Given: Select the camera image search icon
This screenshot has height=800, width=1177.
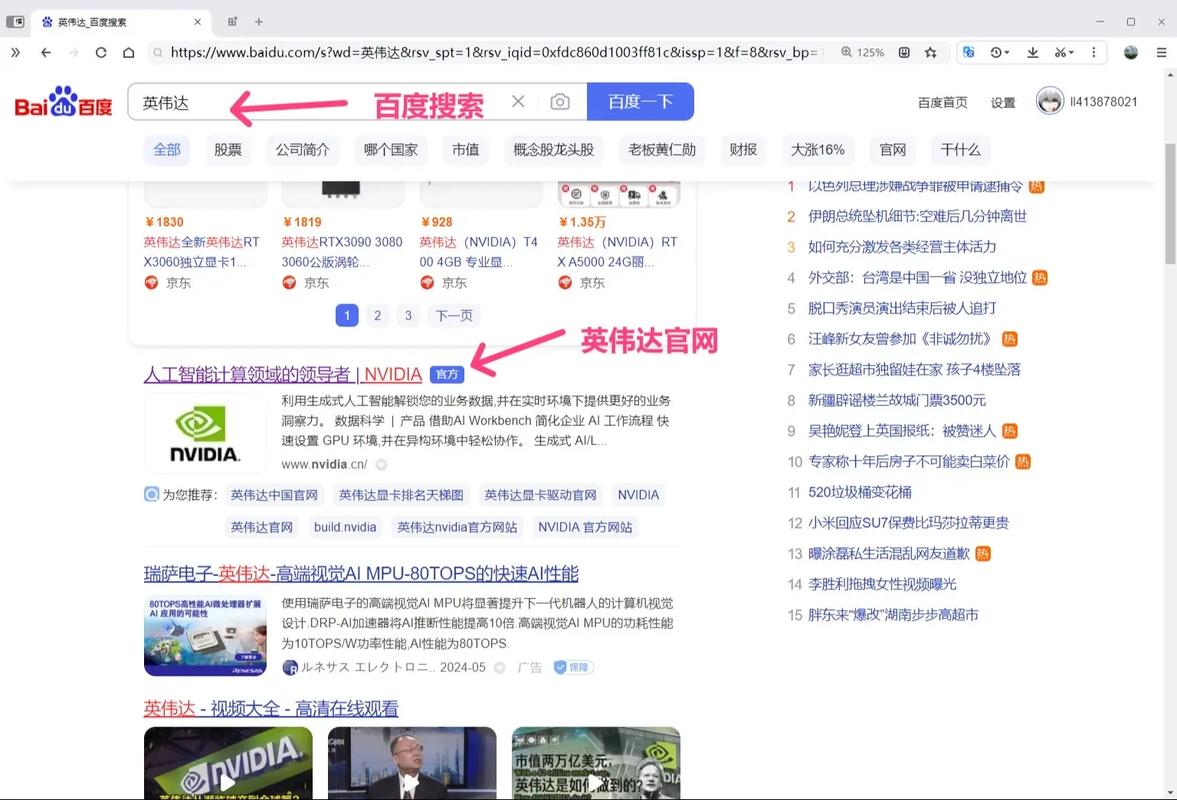Looking at the screenshot, I should [x=559, y=101].
